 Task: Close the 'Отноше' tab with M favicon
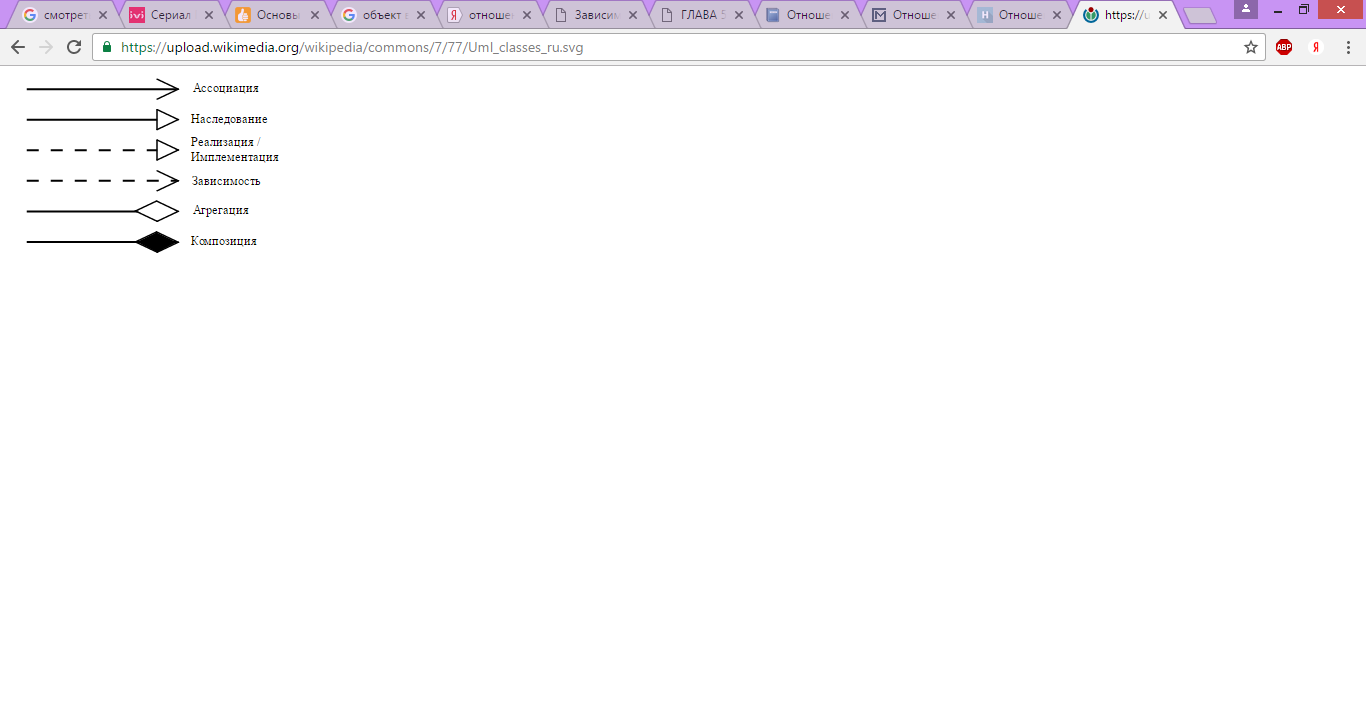click(951, 15)
